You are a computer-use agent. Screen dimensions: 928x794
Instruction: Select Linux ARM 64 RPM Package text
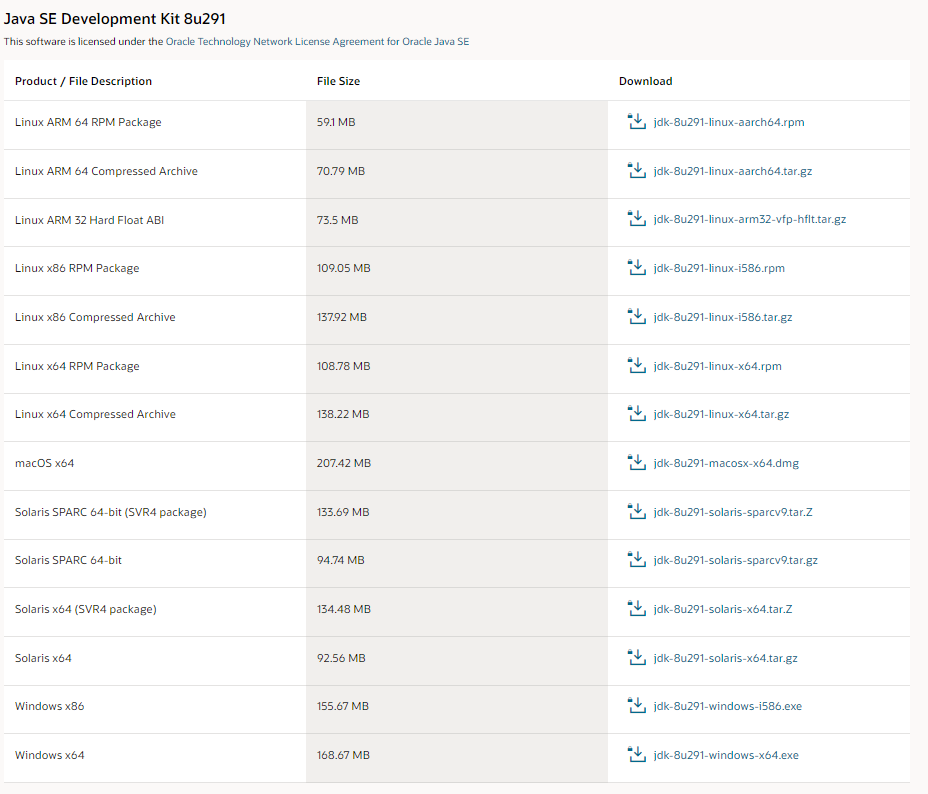(x=88, y=122)
